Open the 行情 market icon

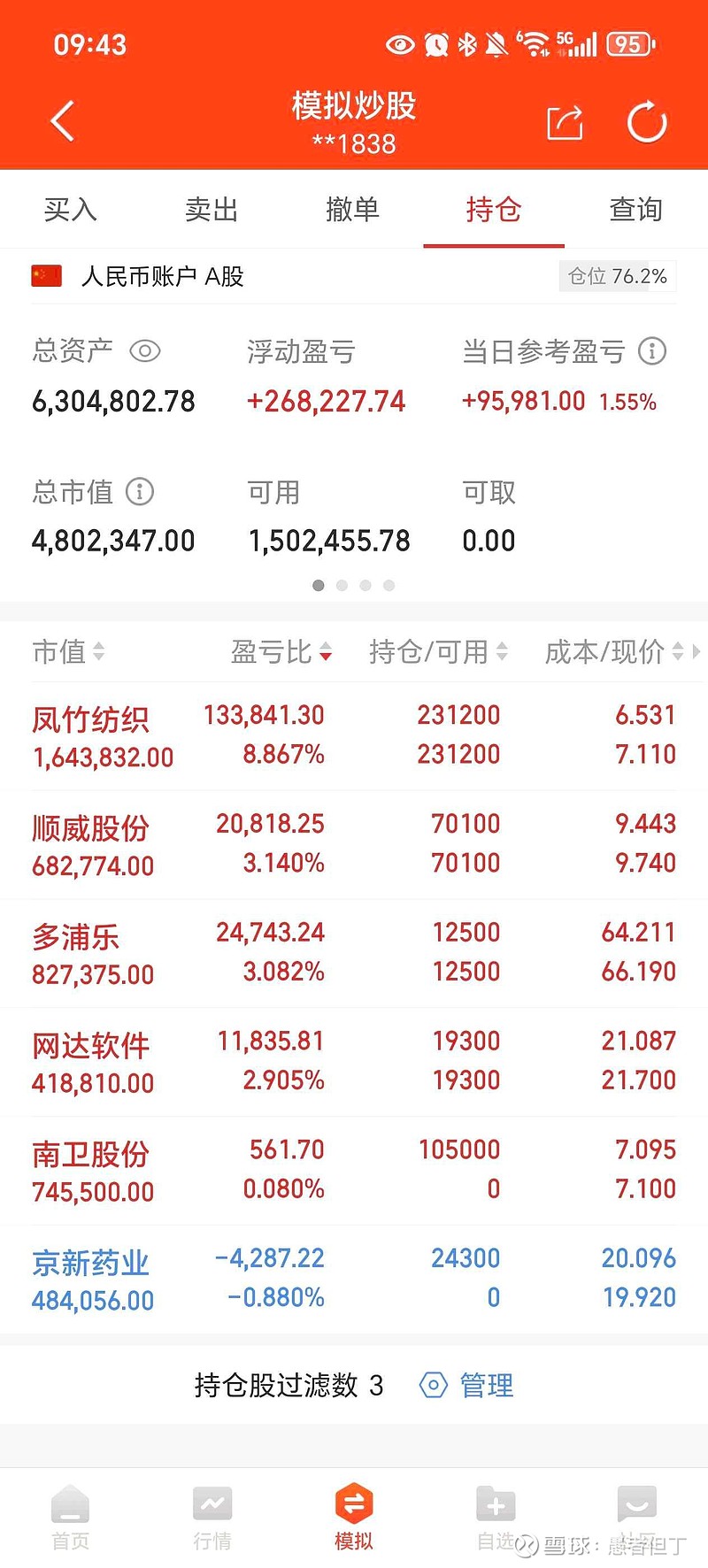pyautogui.click(x=212, y=1503)
